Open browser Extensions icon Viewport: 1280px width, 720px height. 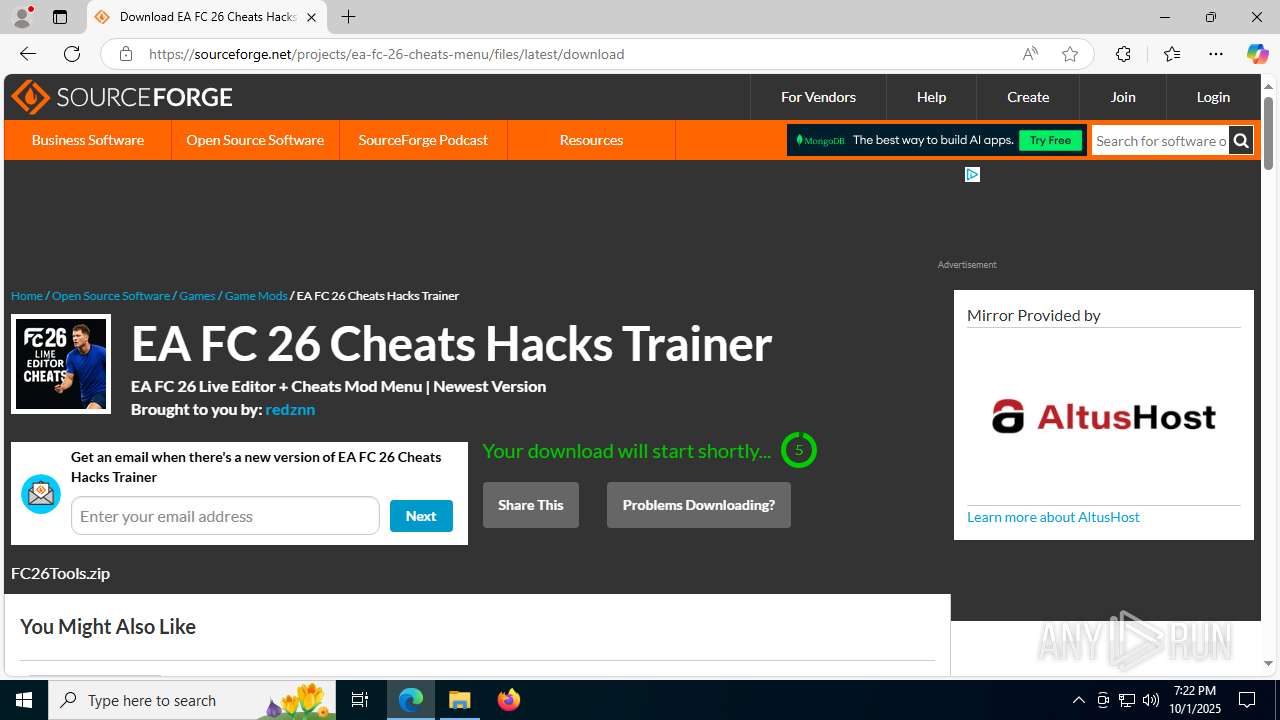[x=1123, y=54]
